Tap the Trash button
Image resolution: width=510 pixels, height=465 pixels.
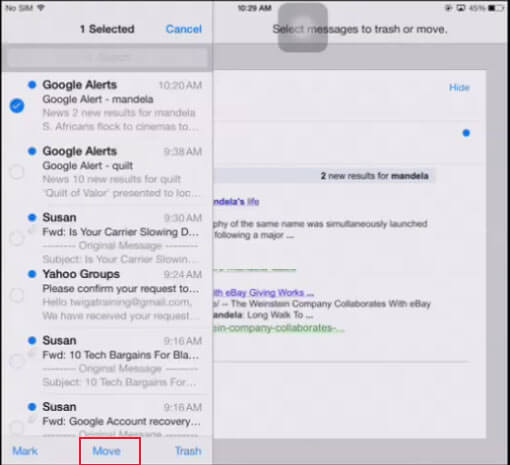click(188, 451)
